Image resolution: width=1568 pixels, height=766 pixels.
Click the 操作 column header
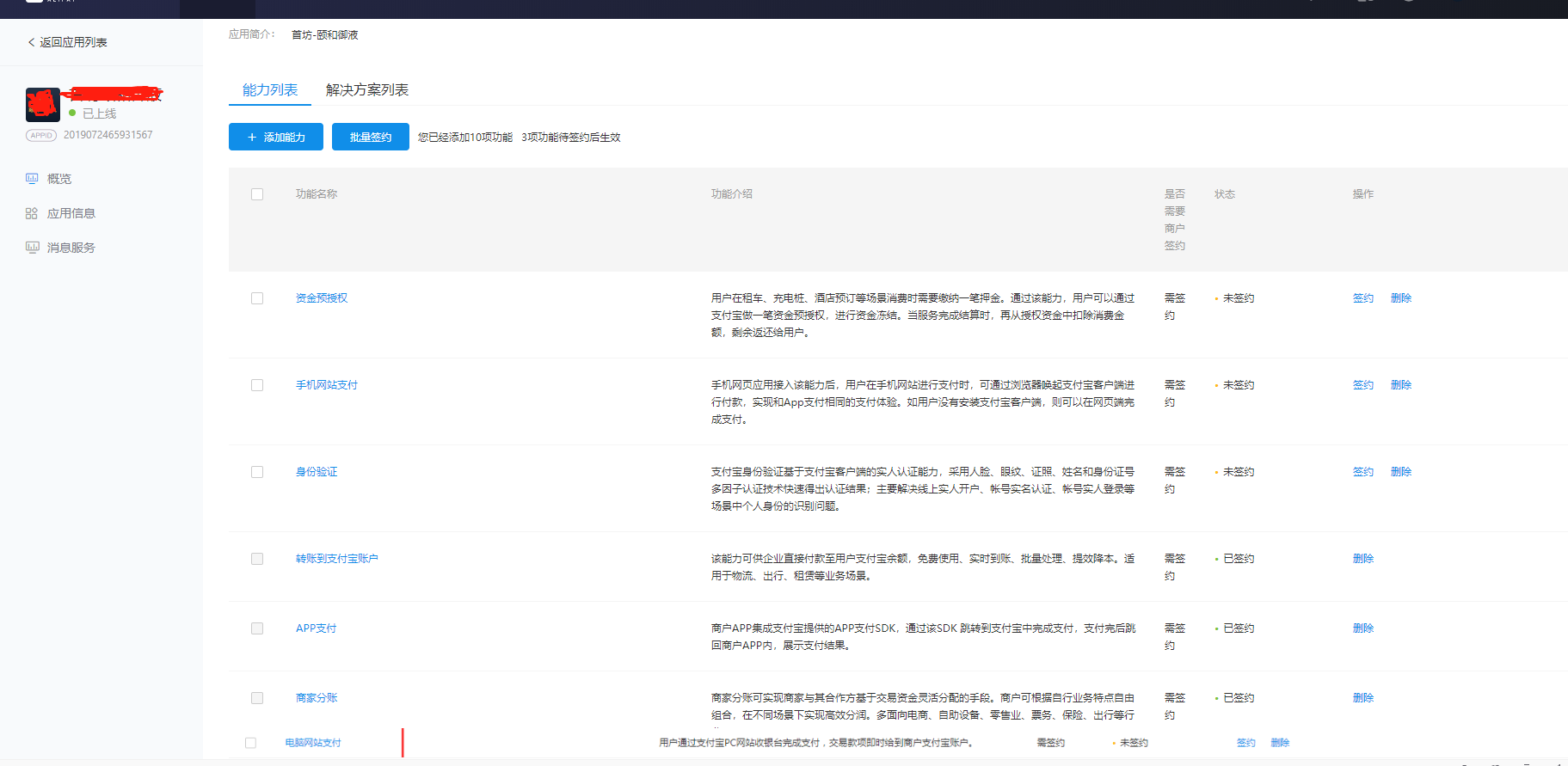[1363, 194]
